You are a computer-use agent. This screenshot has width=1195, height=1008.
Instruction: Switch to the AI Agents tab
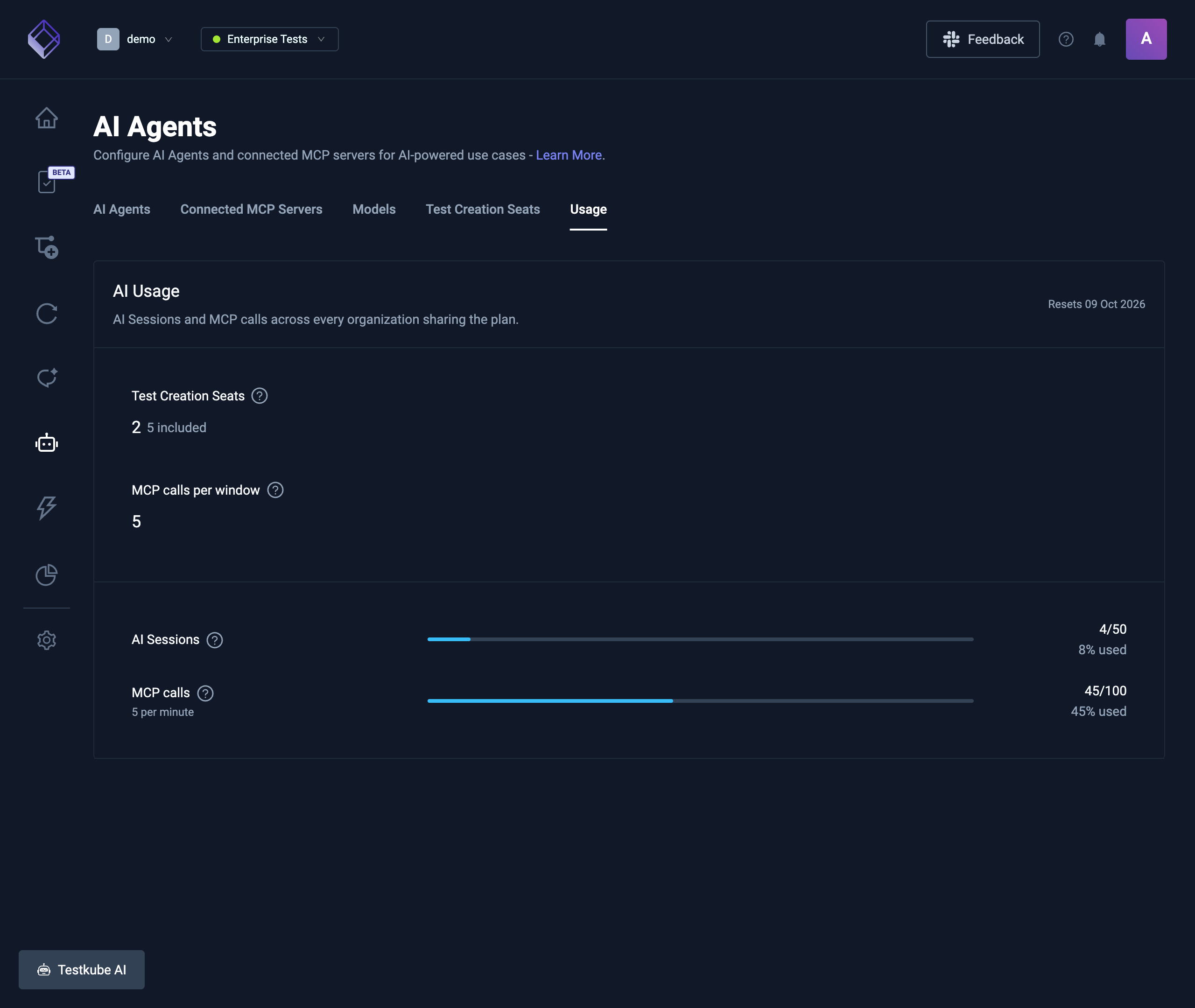click(x=122, y=209)
